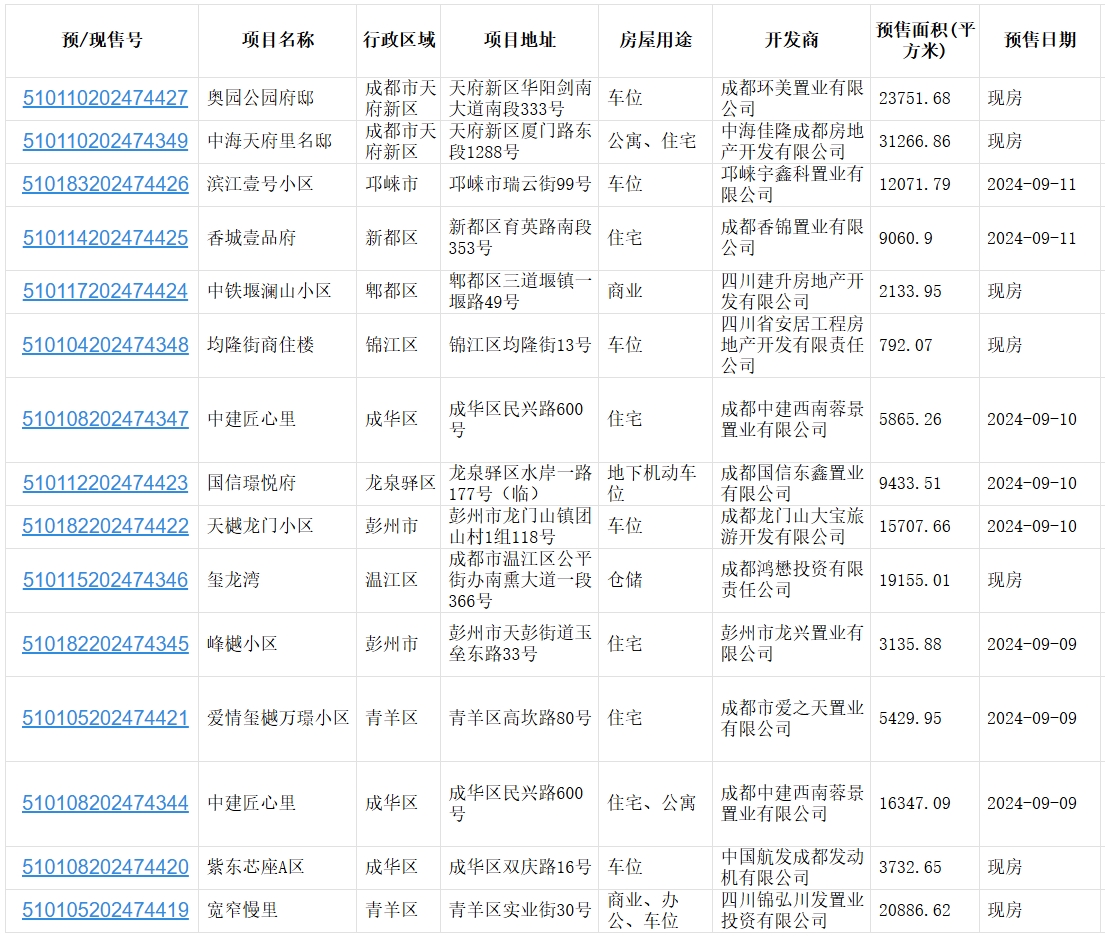Click district cell 龙泉驿区
Viewport: 1105px width, 936px height.
point(400,484)
